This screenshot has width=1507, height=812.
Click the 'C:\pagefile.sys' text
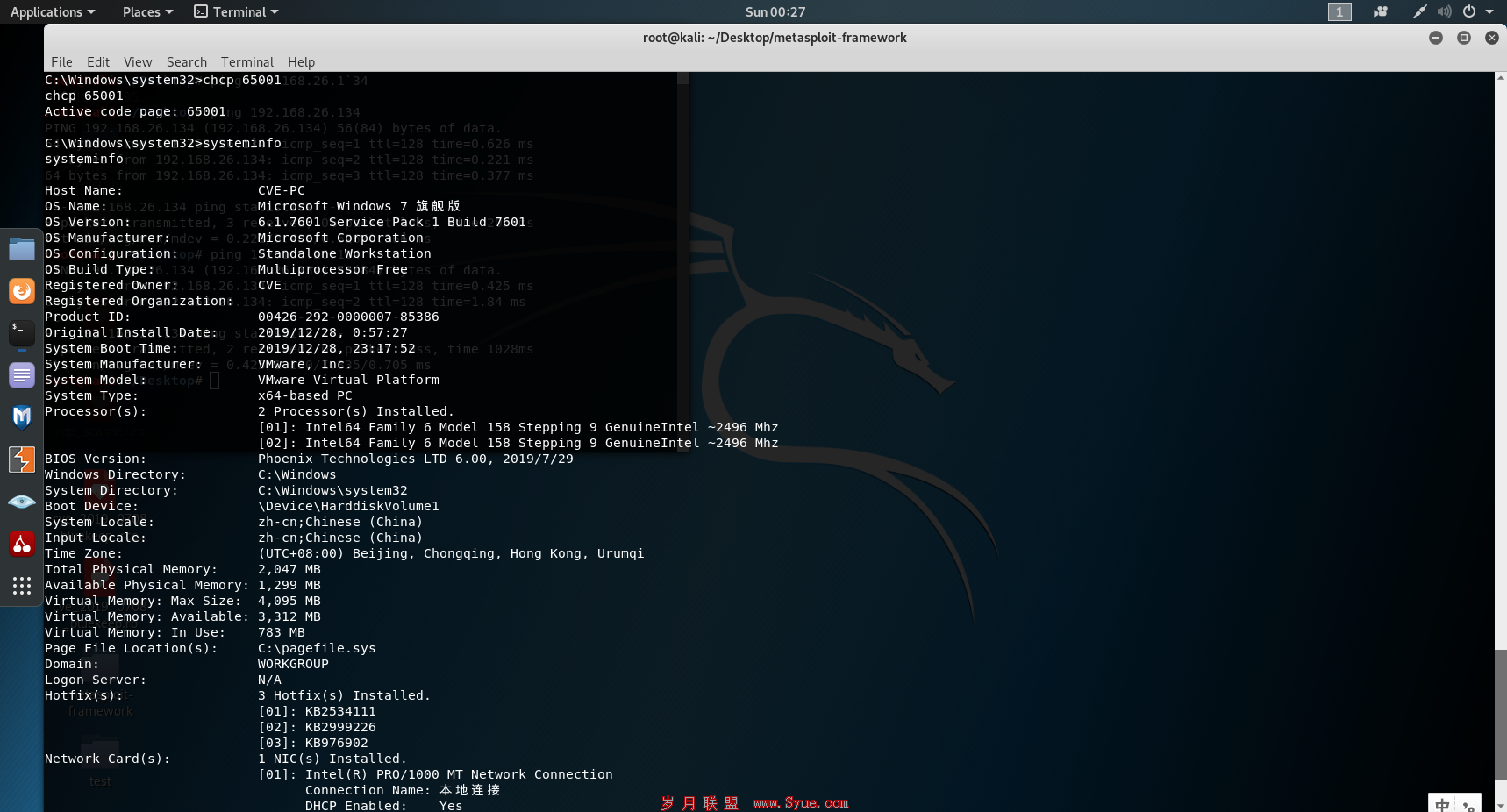pyautogui.click(x=317, y=648)
